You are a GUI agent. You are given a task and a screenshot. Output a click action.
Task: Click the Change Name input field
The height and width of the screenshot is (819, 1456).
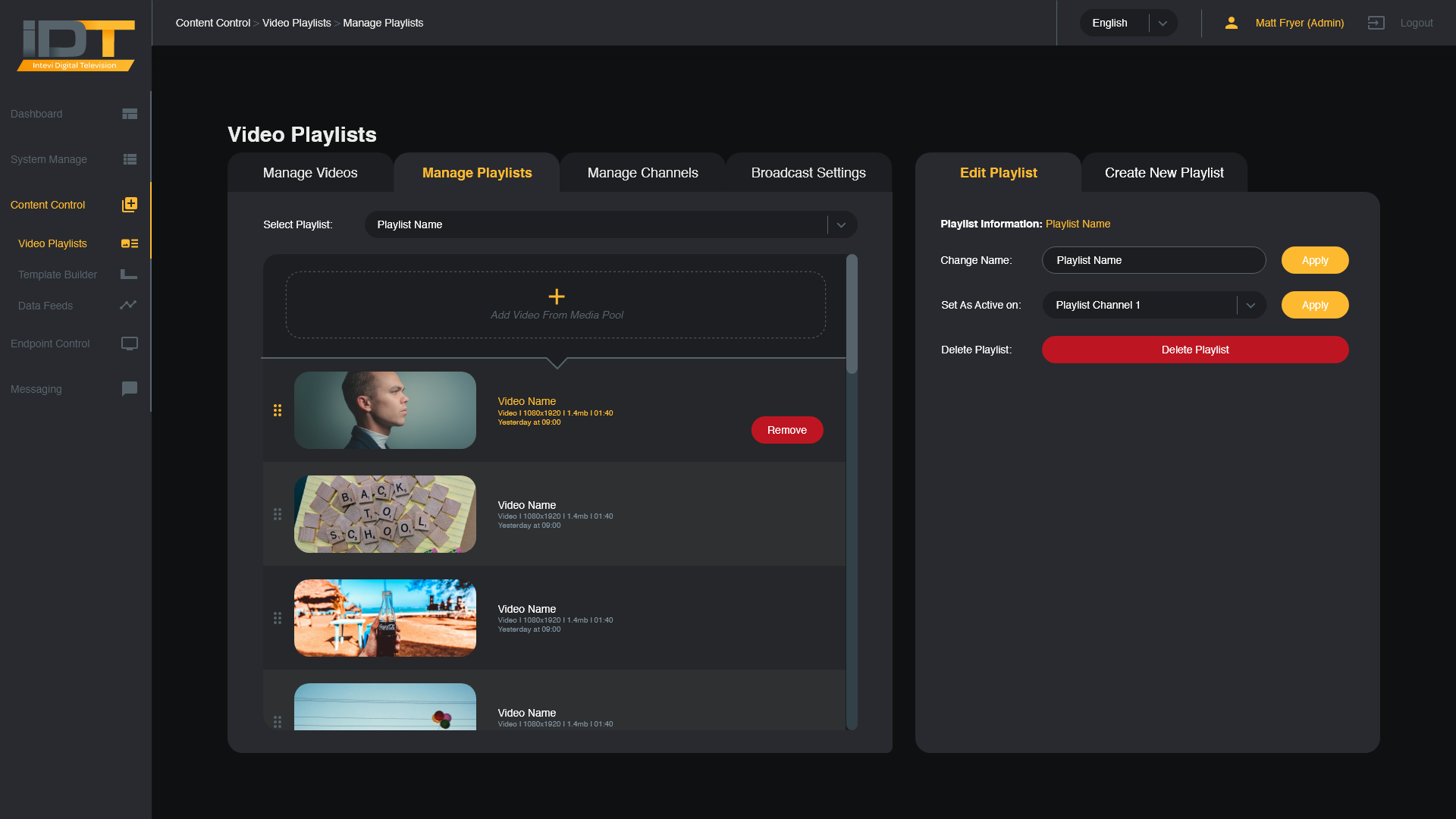coord(1154,260)
